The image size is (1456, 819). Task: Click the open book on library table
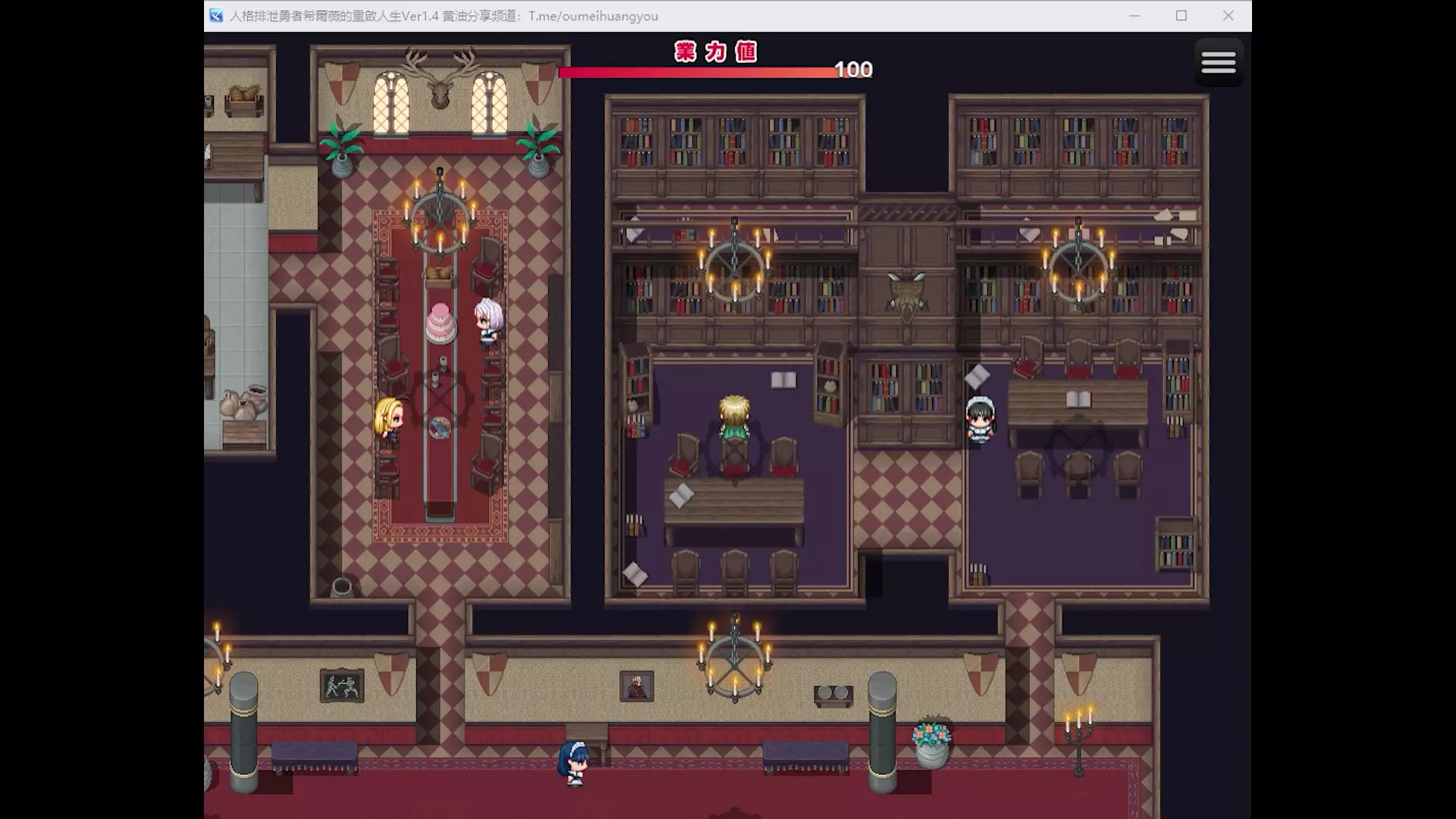(x=1078, y=400)
